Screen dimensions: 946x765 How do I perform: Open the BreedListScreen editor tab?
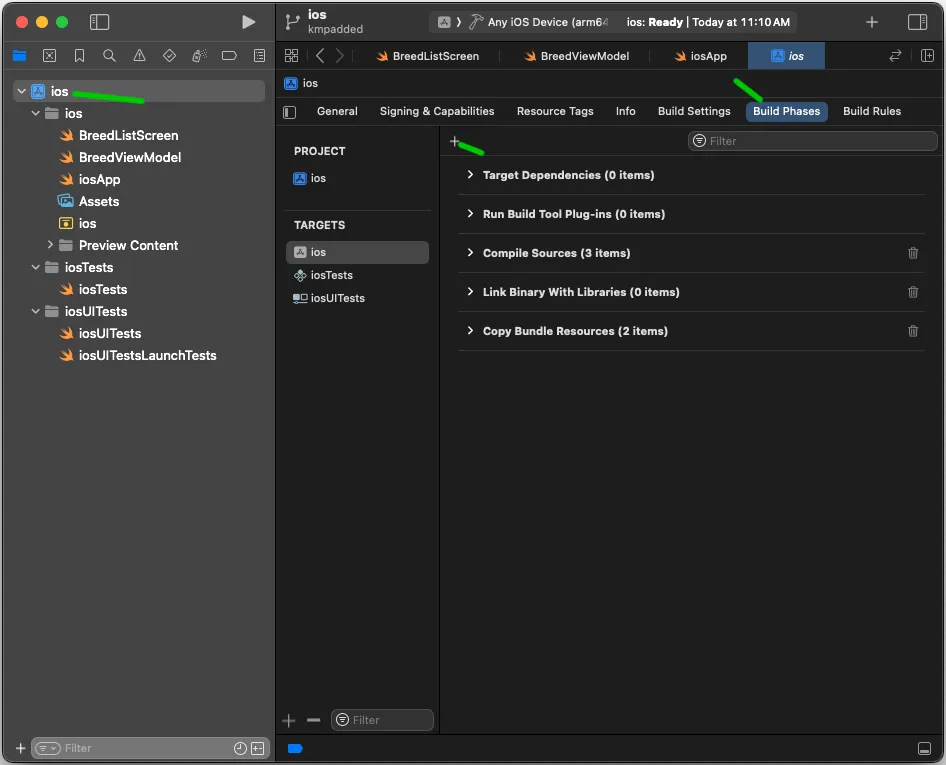(x=428, y=56)
